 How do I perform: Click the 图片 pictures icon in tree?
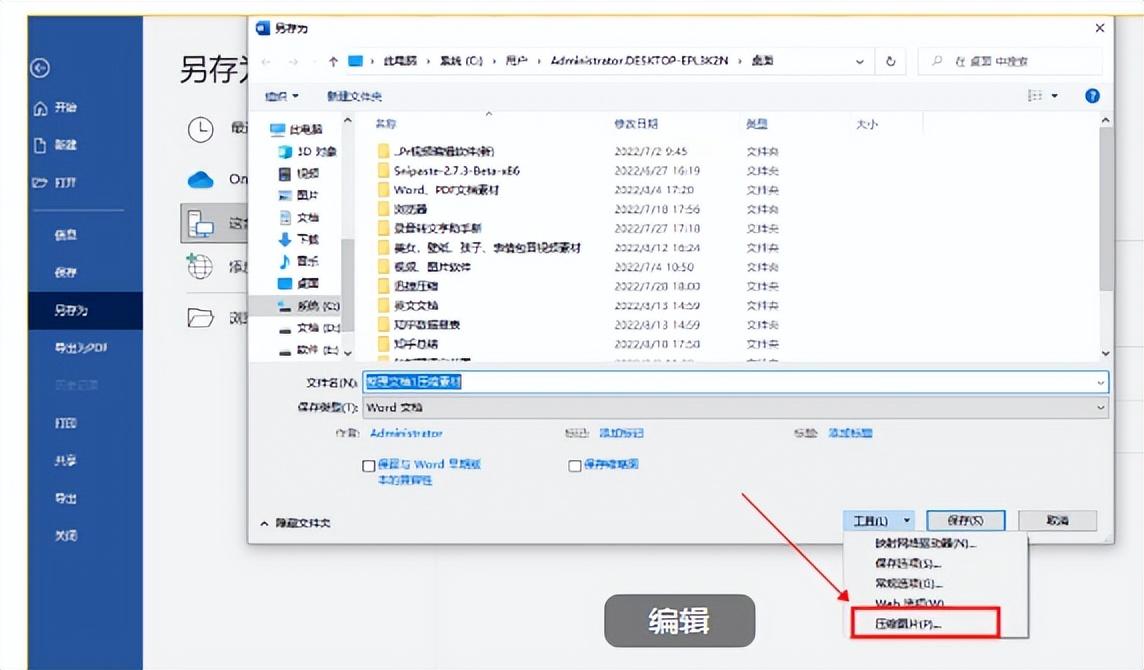tap(285, 196)
